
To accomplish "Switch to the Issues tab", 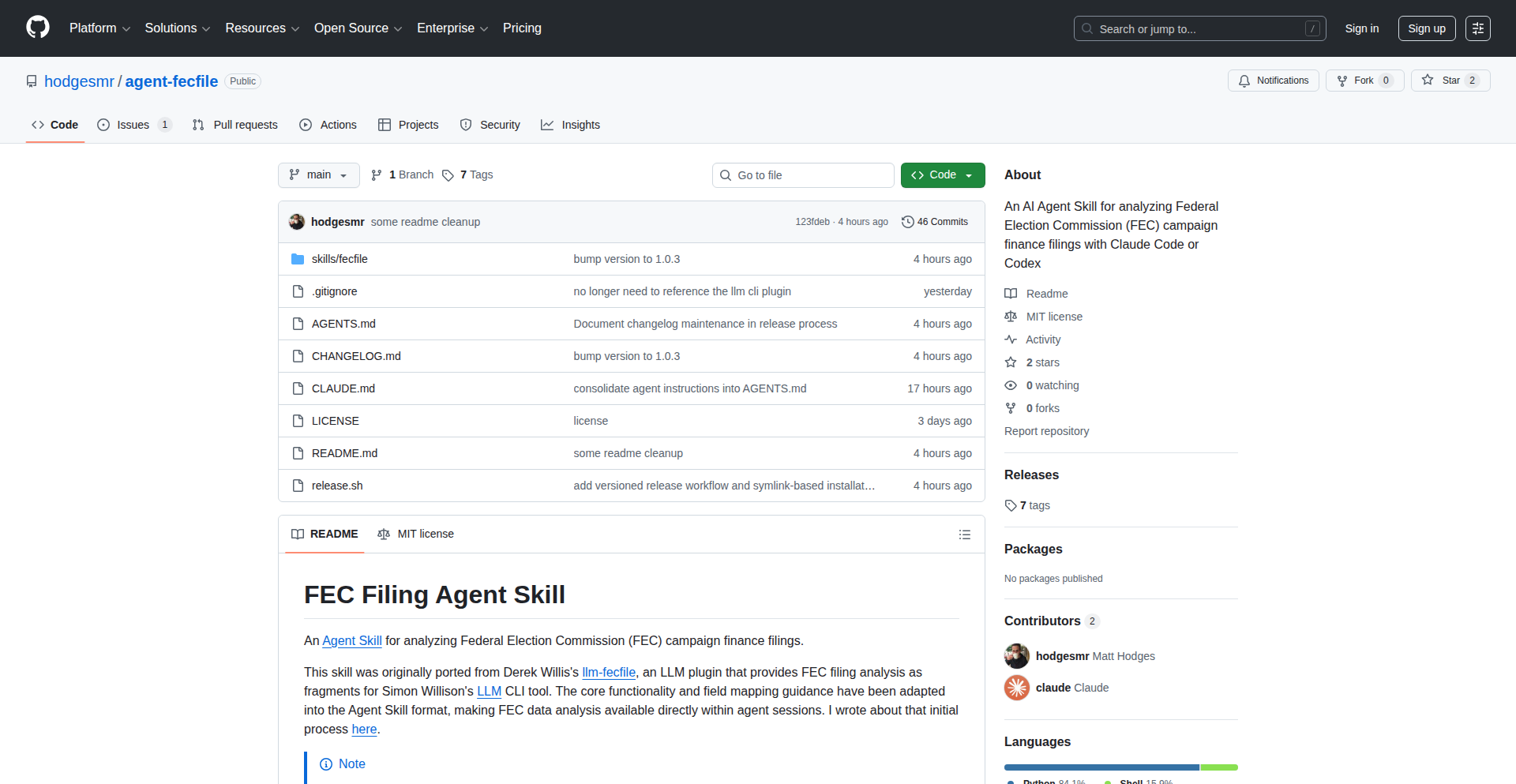I will coord(133,125).
